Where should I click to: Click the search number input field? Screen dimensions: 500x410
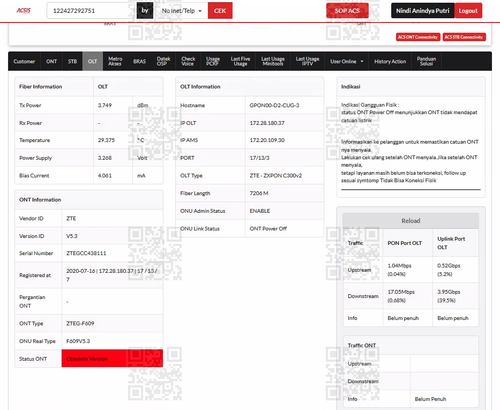pyautogui.click(x=90, y=11)
